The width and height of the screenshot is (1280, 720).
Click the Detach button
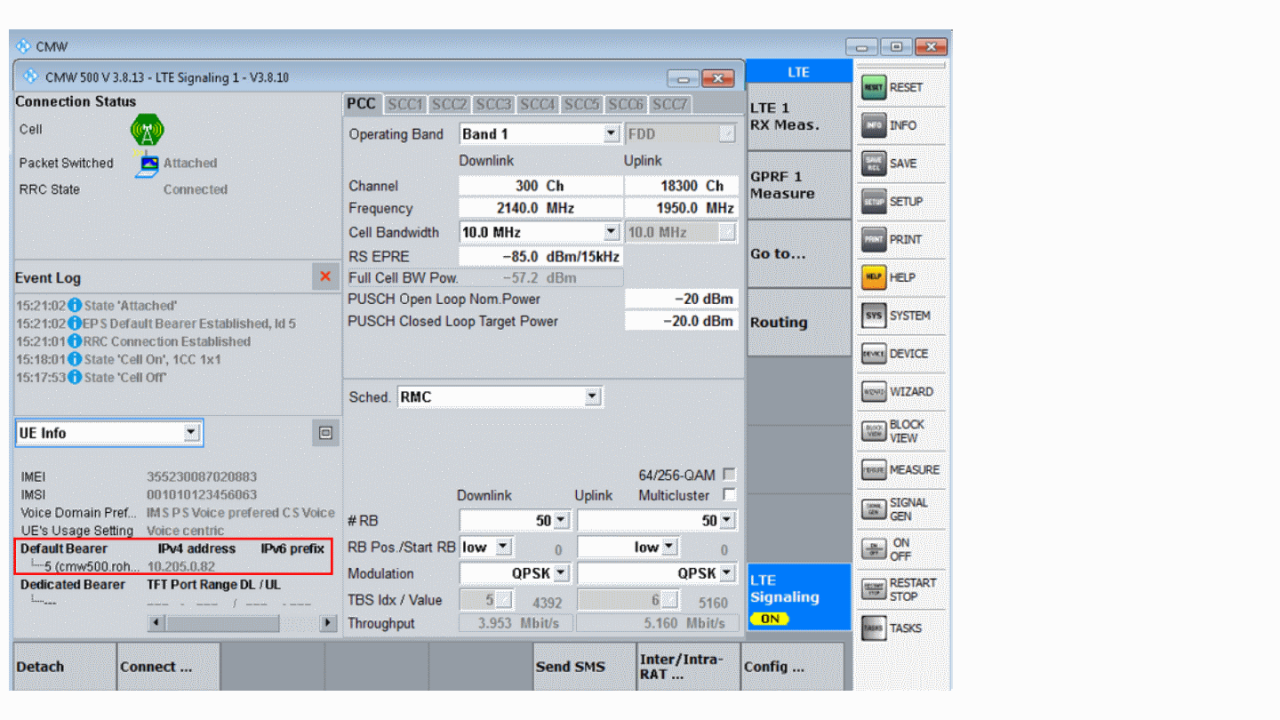63,666
